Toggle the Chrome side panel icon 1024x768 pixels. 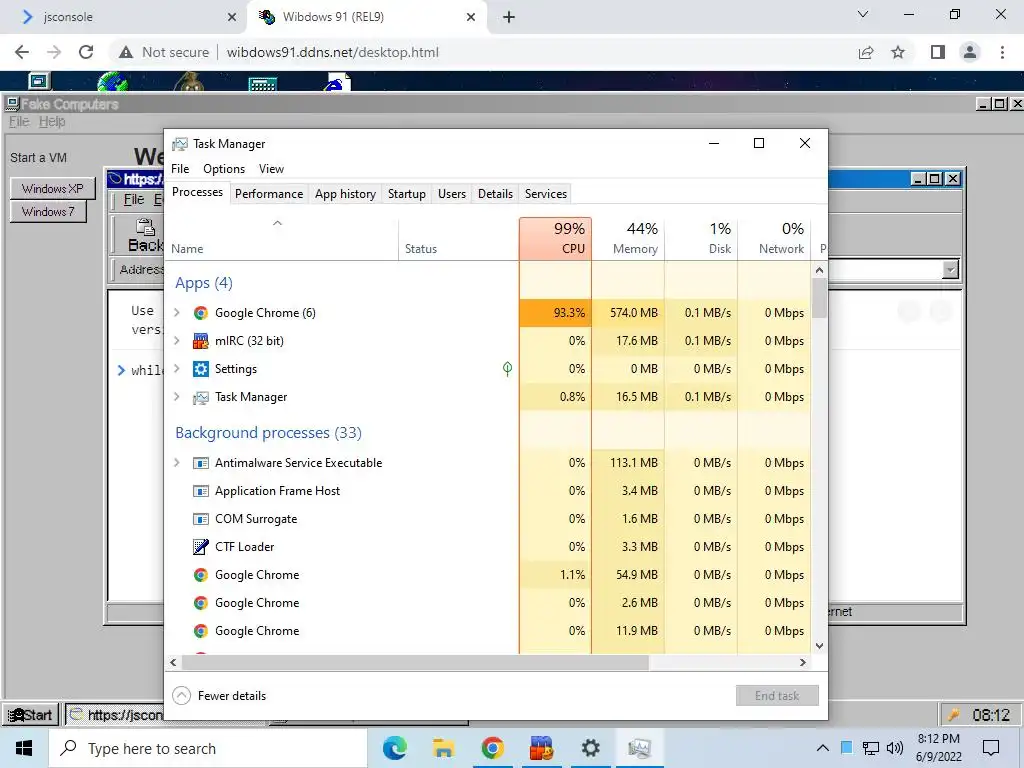coord(938,52)
